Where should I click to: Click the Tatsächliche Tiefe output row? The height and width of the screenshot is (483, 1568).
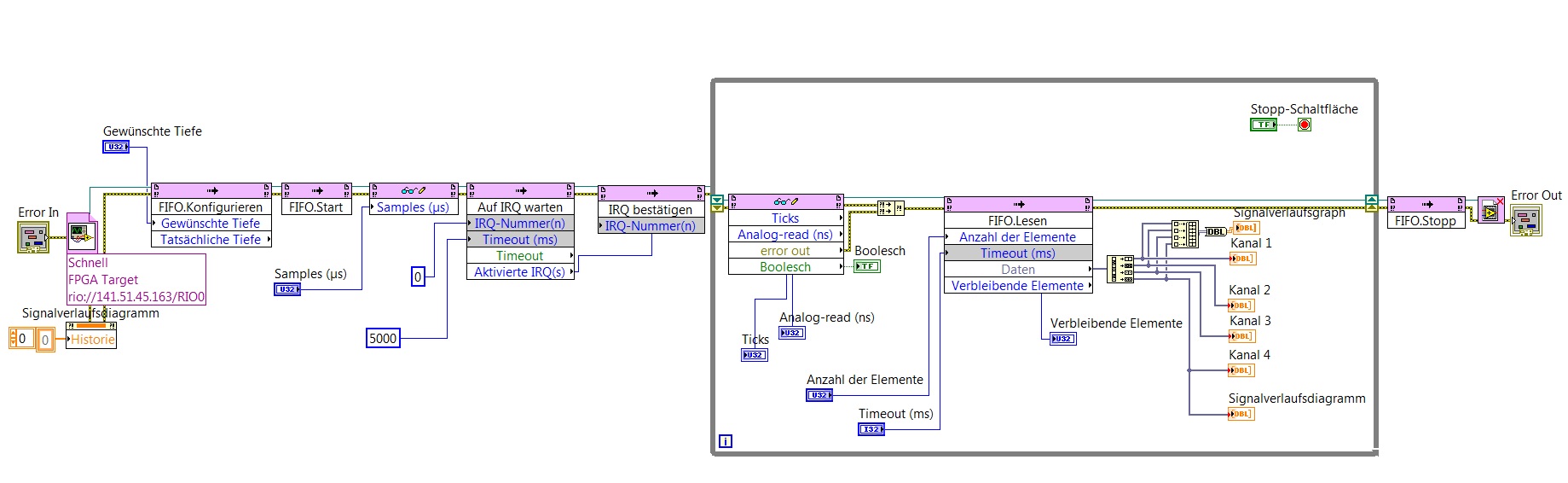(211, 240)
